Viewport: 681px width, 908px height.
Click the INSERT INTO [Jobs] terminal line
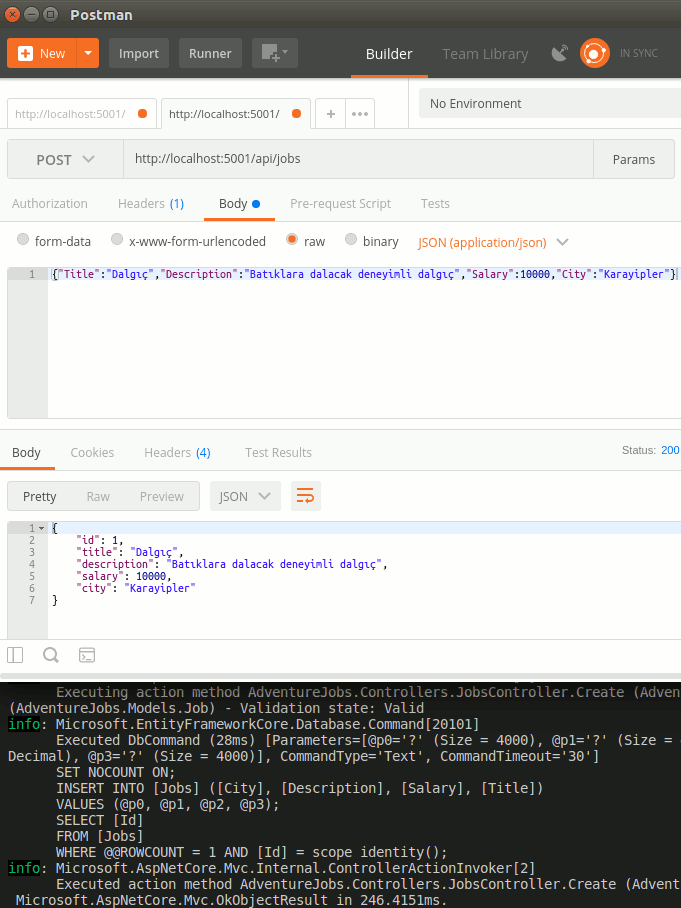pyautogui.click(x=299, y=788)
